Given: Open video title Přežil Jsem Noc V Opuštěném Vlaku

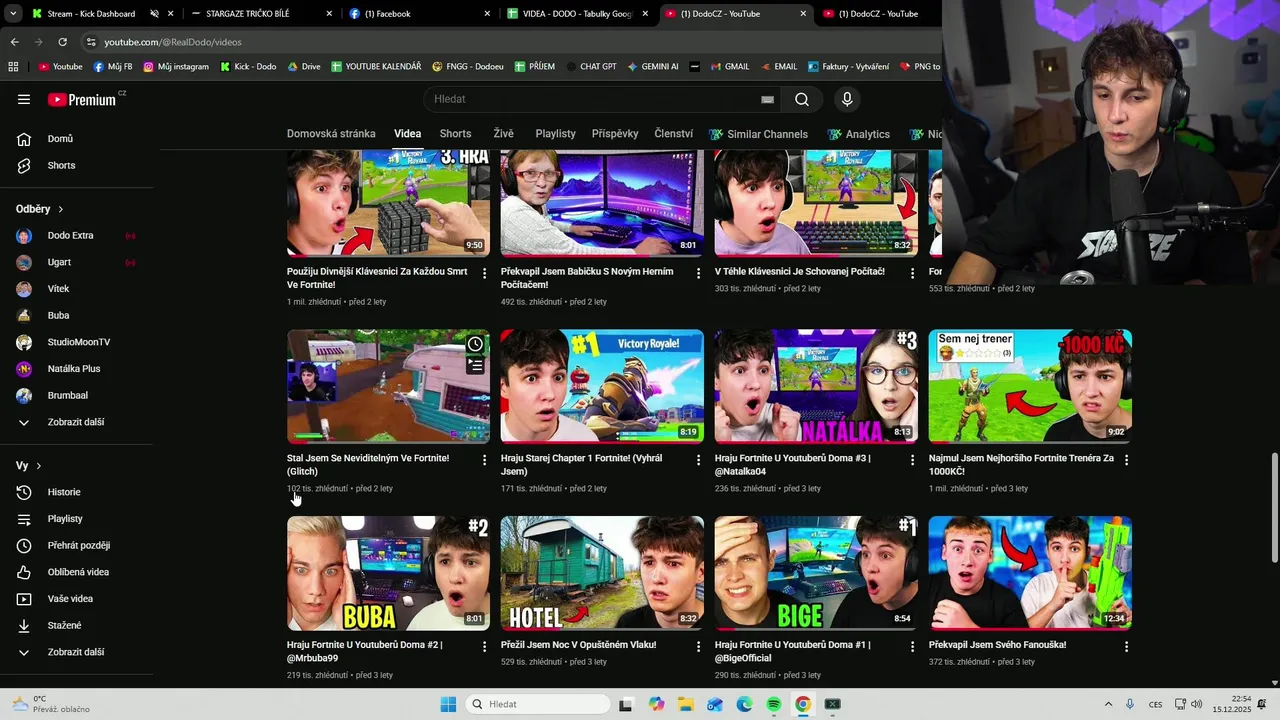Looking at the screenshot, I should [x=578, y=645].
